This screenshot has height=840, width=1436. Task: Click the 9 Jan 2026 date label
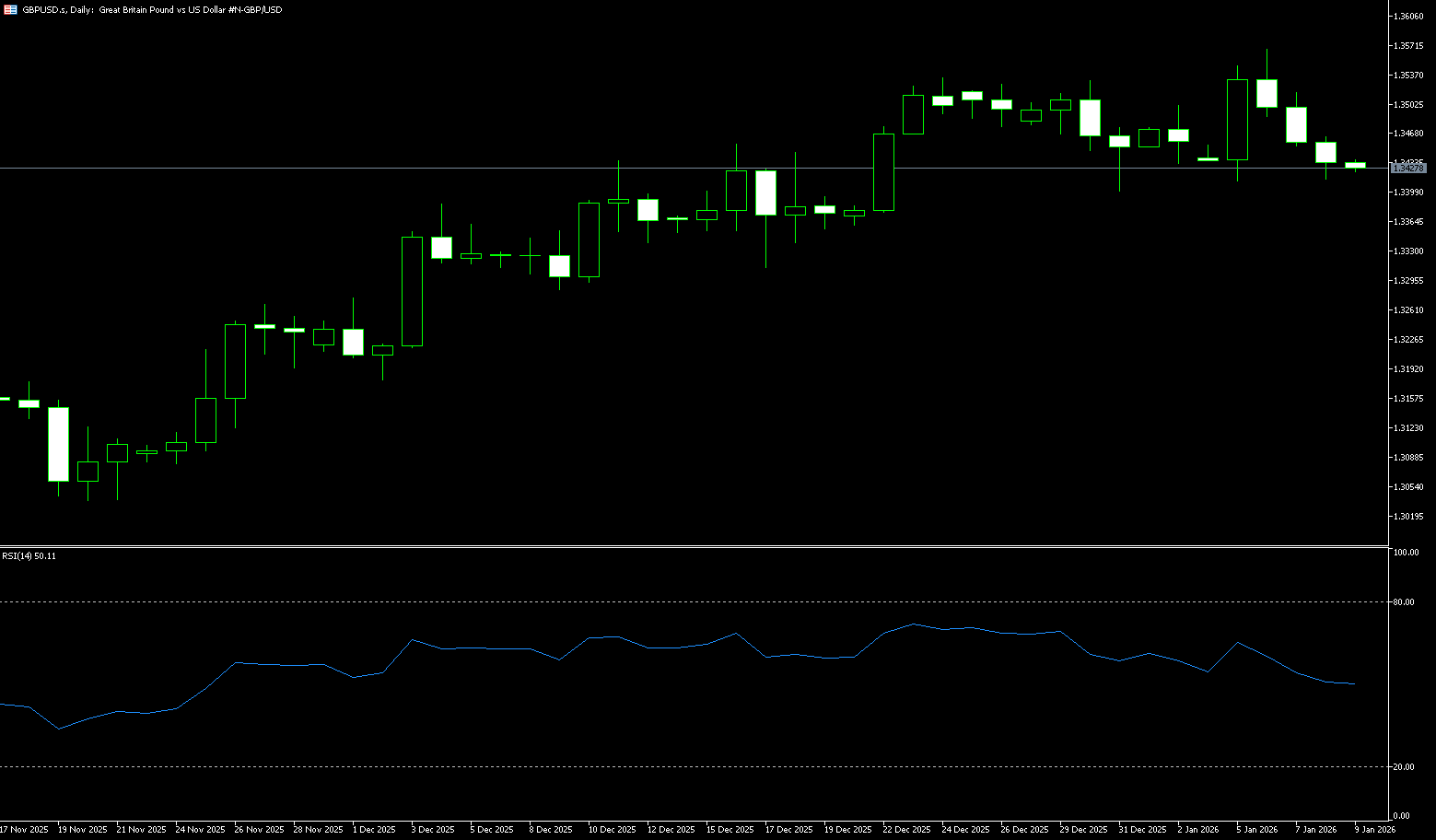tap(1374, 830)
